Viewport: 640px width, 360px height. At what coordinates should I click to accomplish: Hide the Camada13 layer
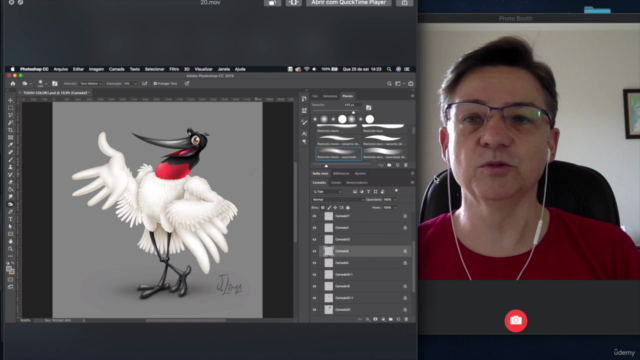tap(314, 240)
